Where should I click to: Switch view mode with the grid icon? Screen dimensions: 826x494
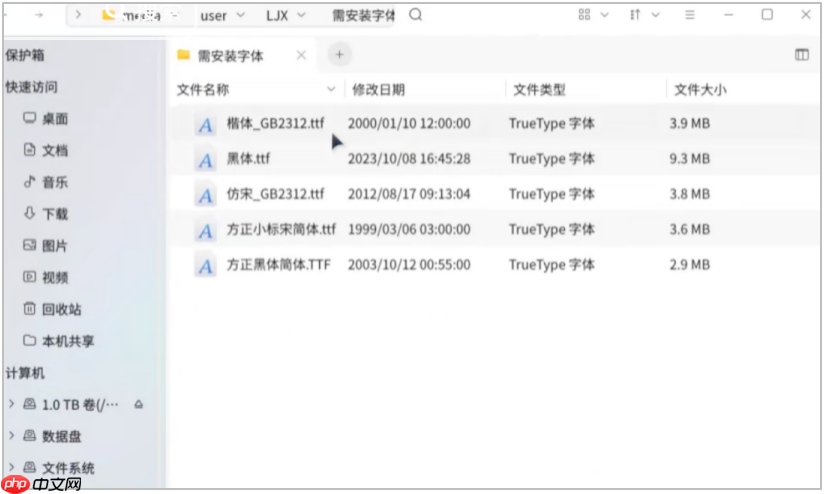(584, 15)
